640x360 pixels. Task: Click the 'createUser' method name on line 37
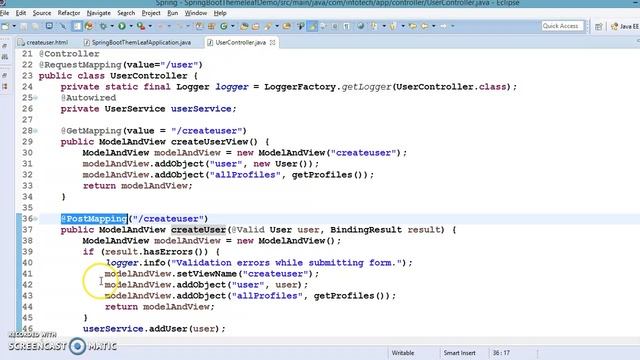(198, 230)
